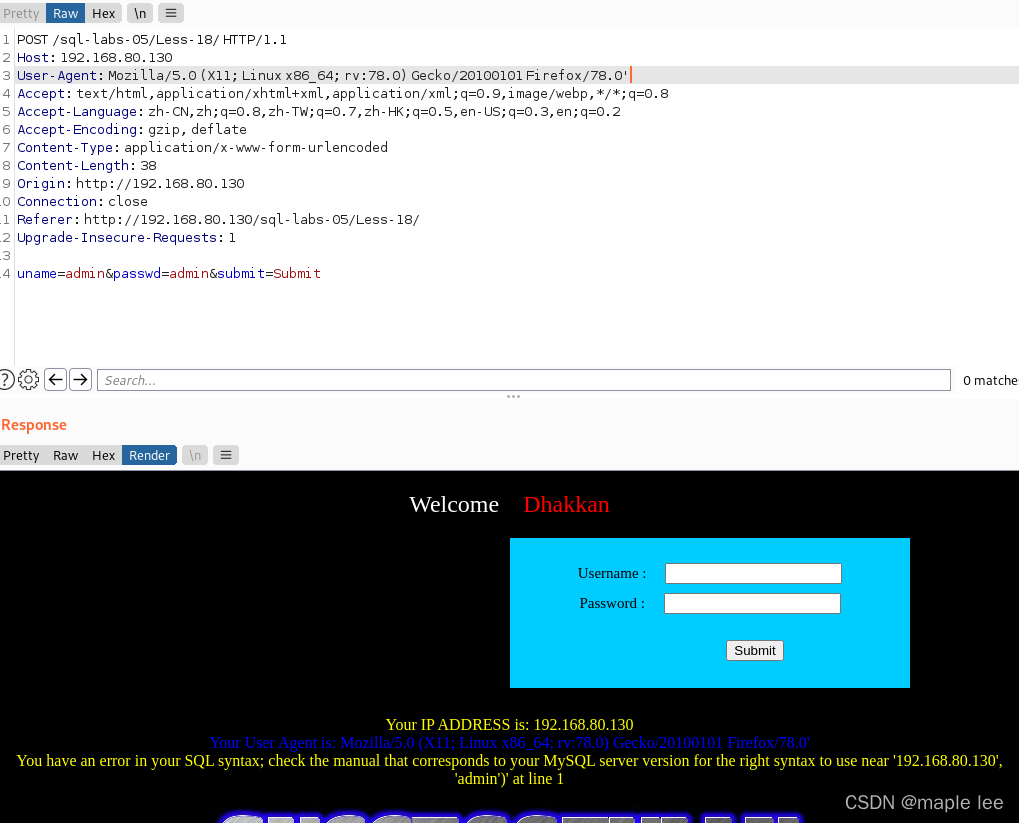Click the Accept-Encoding: gzip, deflate header
1019x823 pixels.
pyautogui.click(x=132, y=129)
